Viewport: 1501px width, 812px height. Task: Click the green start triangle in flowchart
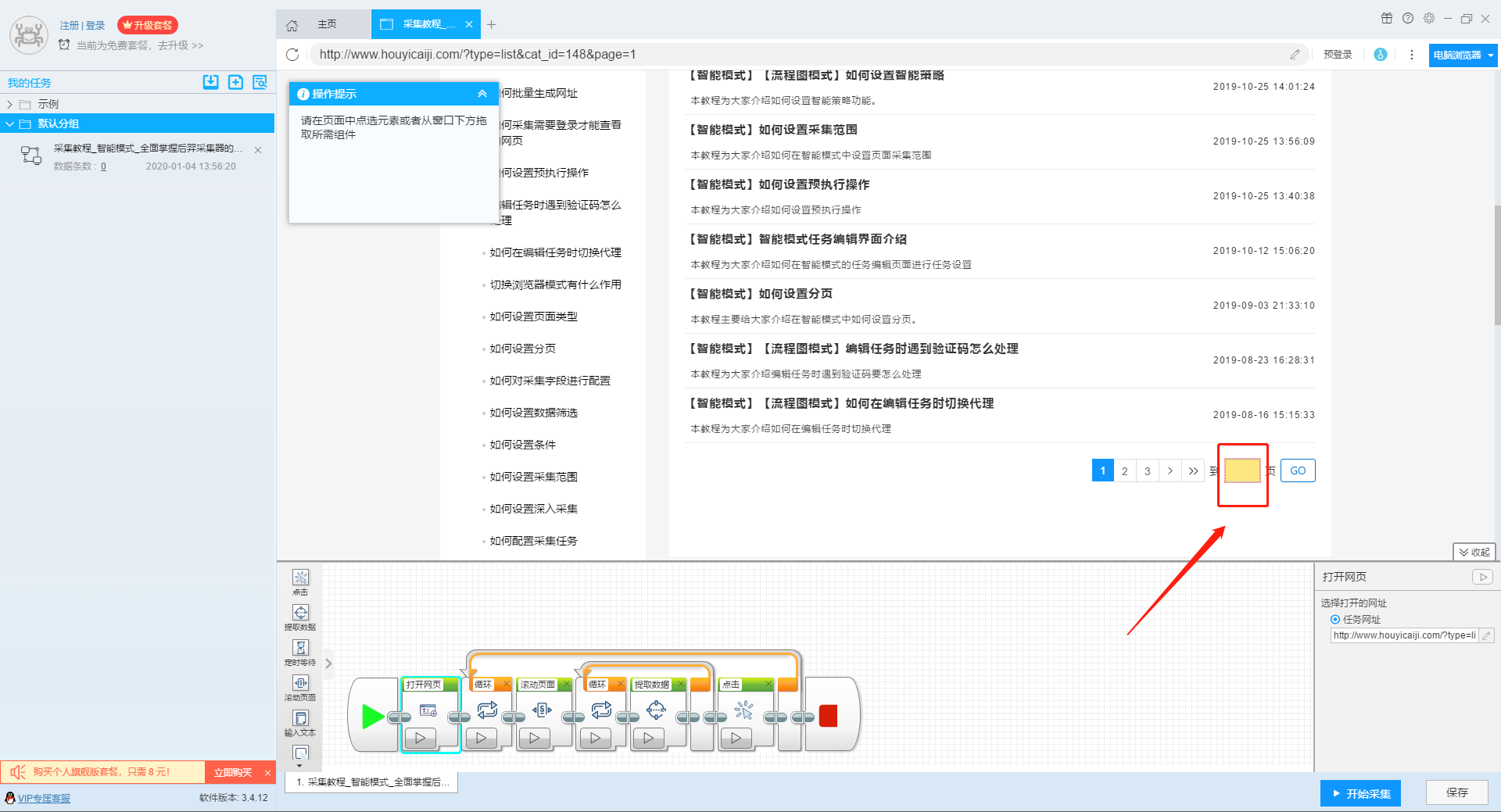[x=372, y=716]
